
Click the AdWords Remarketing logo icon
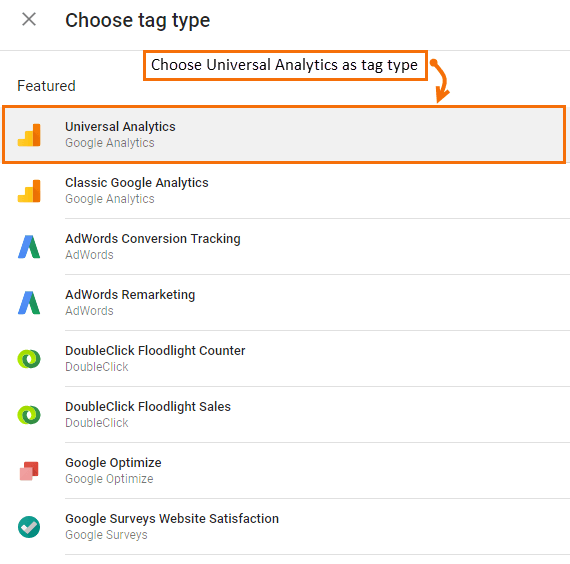[x=29, y=303]
